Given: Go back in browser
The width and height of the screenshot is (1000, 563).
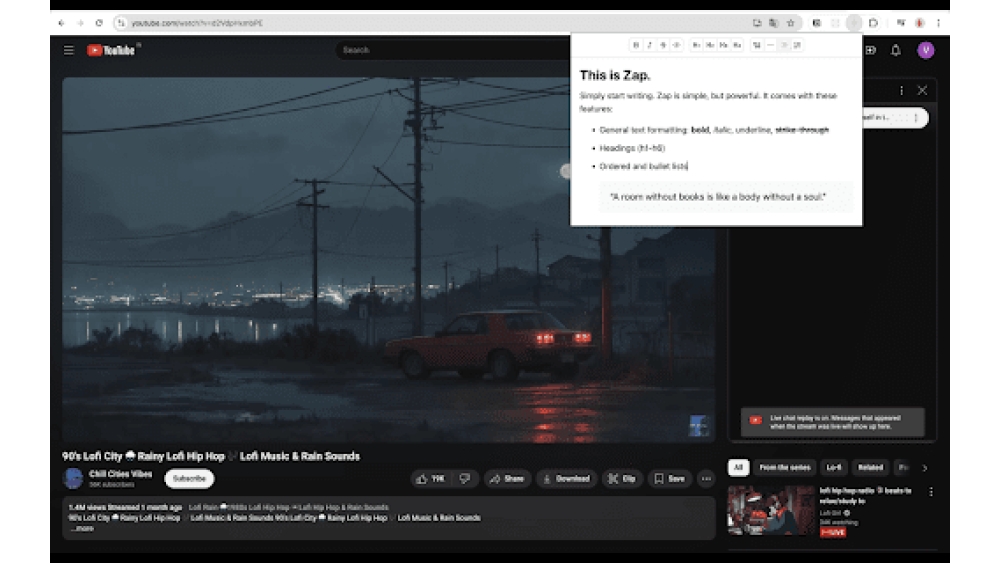Looking at the screenshot, I should pyautogui.click(x=61, y=23).
